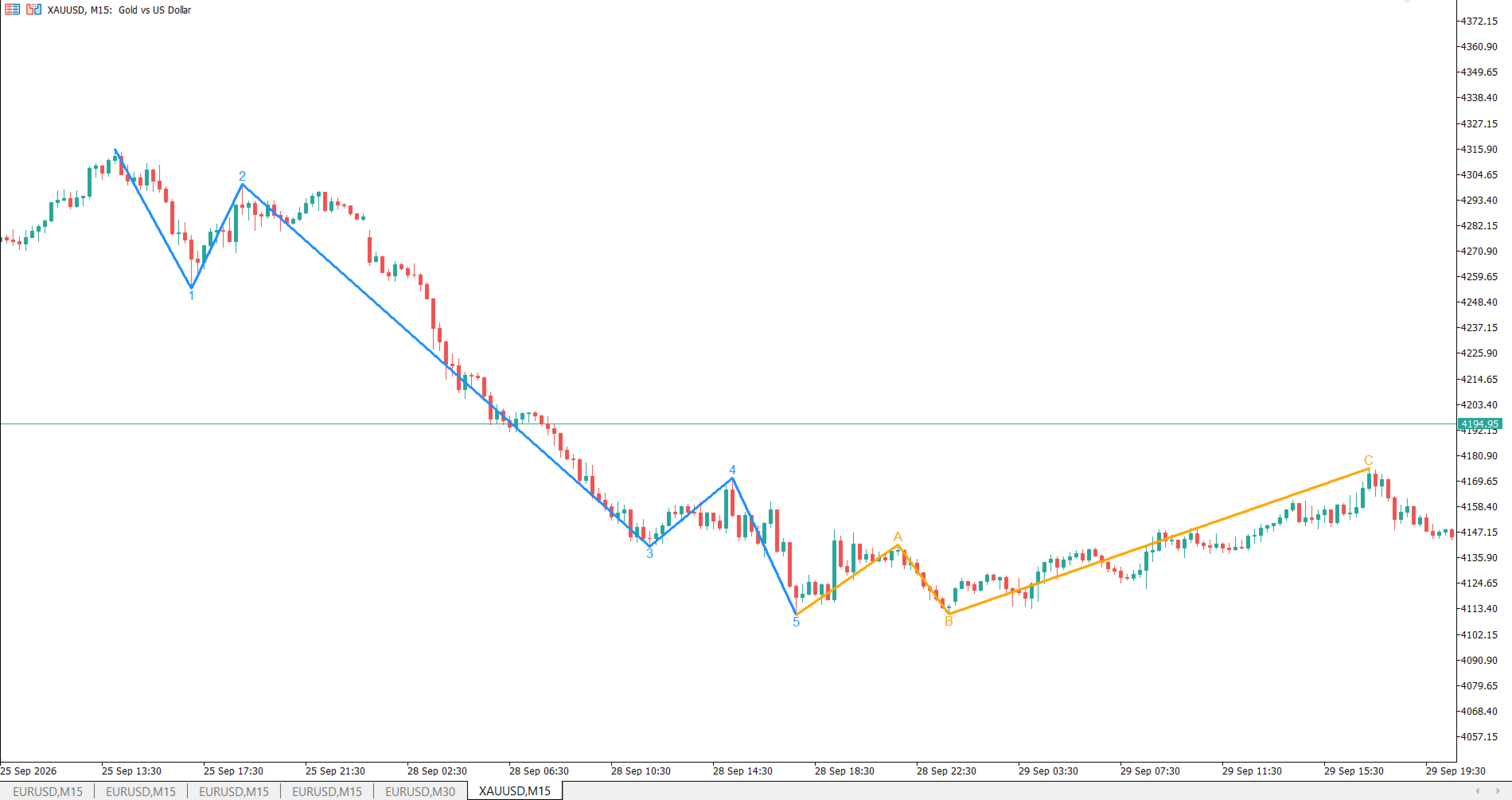Screen dimensions: 1512x800
Task: Click the 4057.15 price scale label
Action: pyautogui.click(x=1479, y=737)
